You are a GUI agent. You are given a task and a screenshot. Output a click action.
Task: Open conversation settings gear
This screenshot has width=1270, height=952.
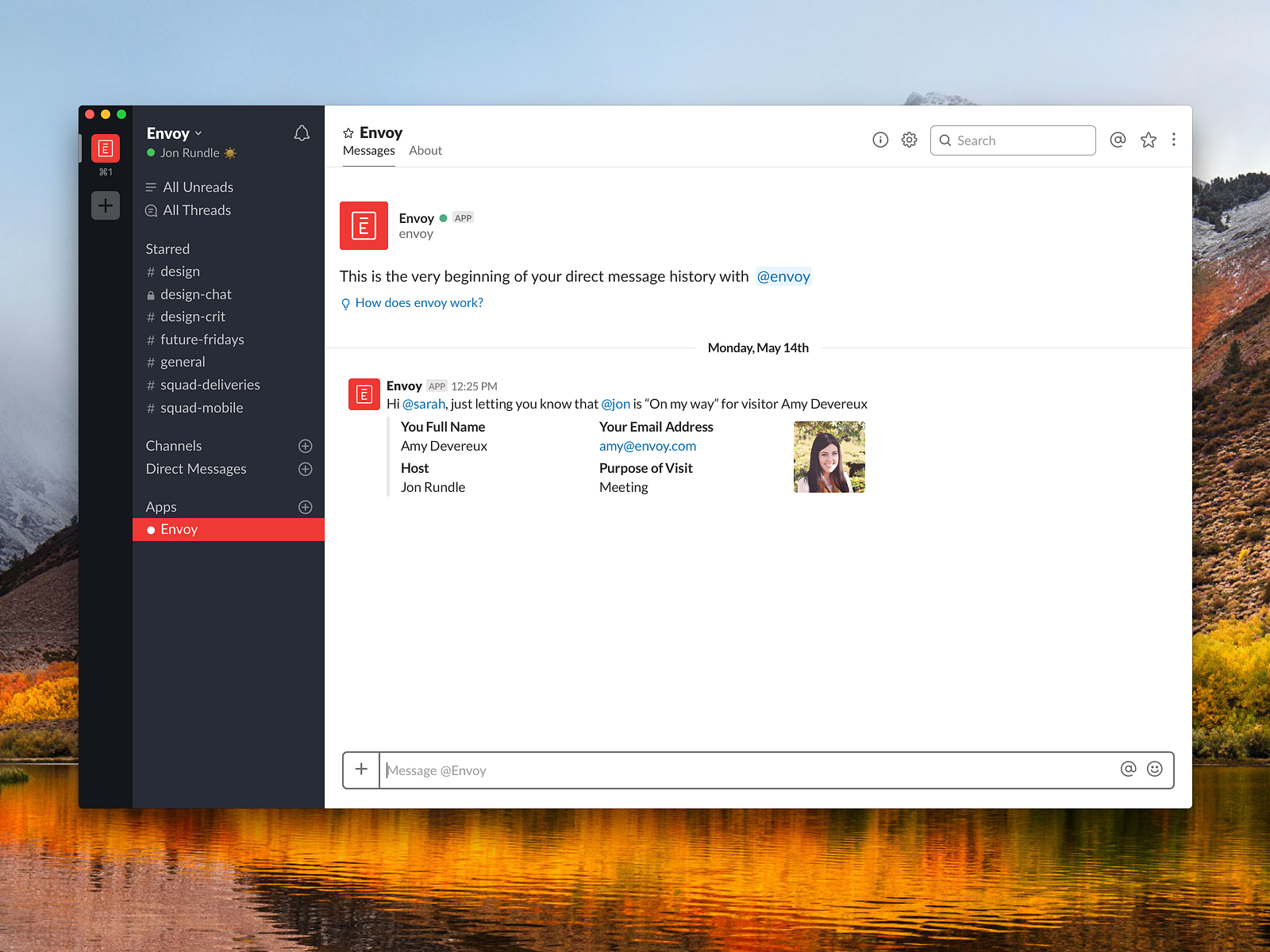(910, 140)
